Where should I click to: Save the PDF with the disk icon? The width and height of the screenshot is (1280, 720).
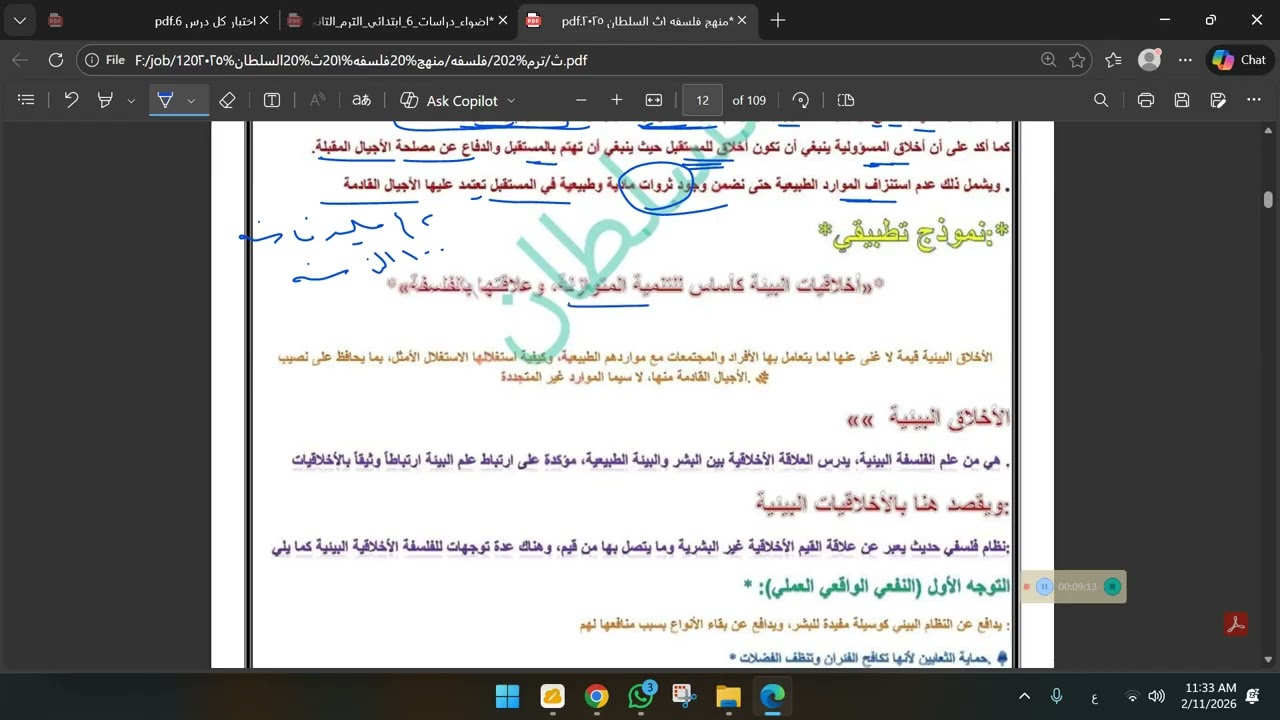pos(1182,100)
